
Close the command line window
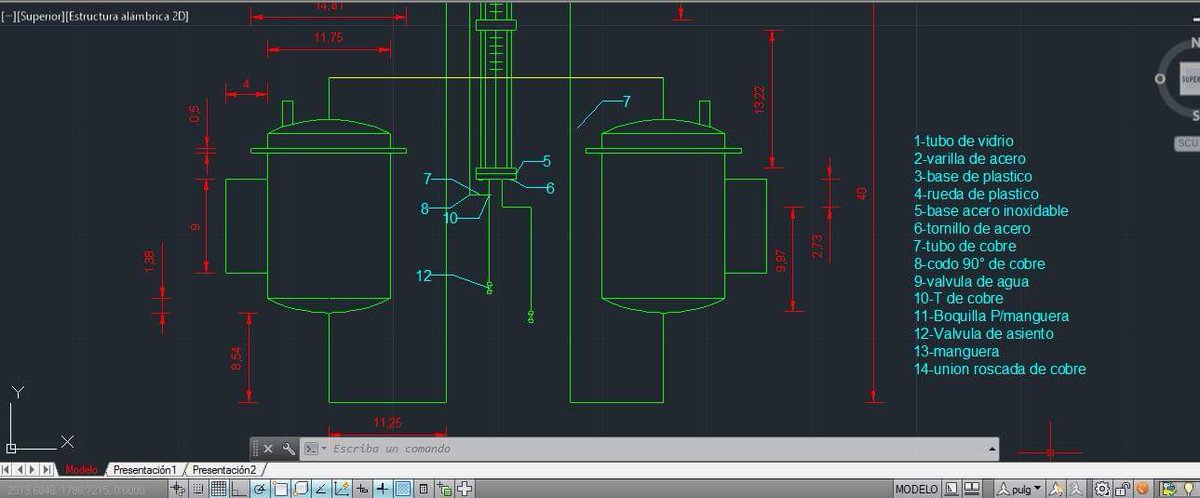268,449
